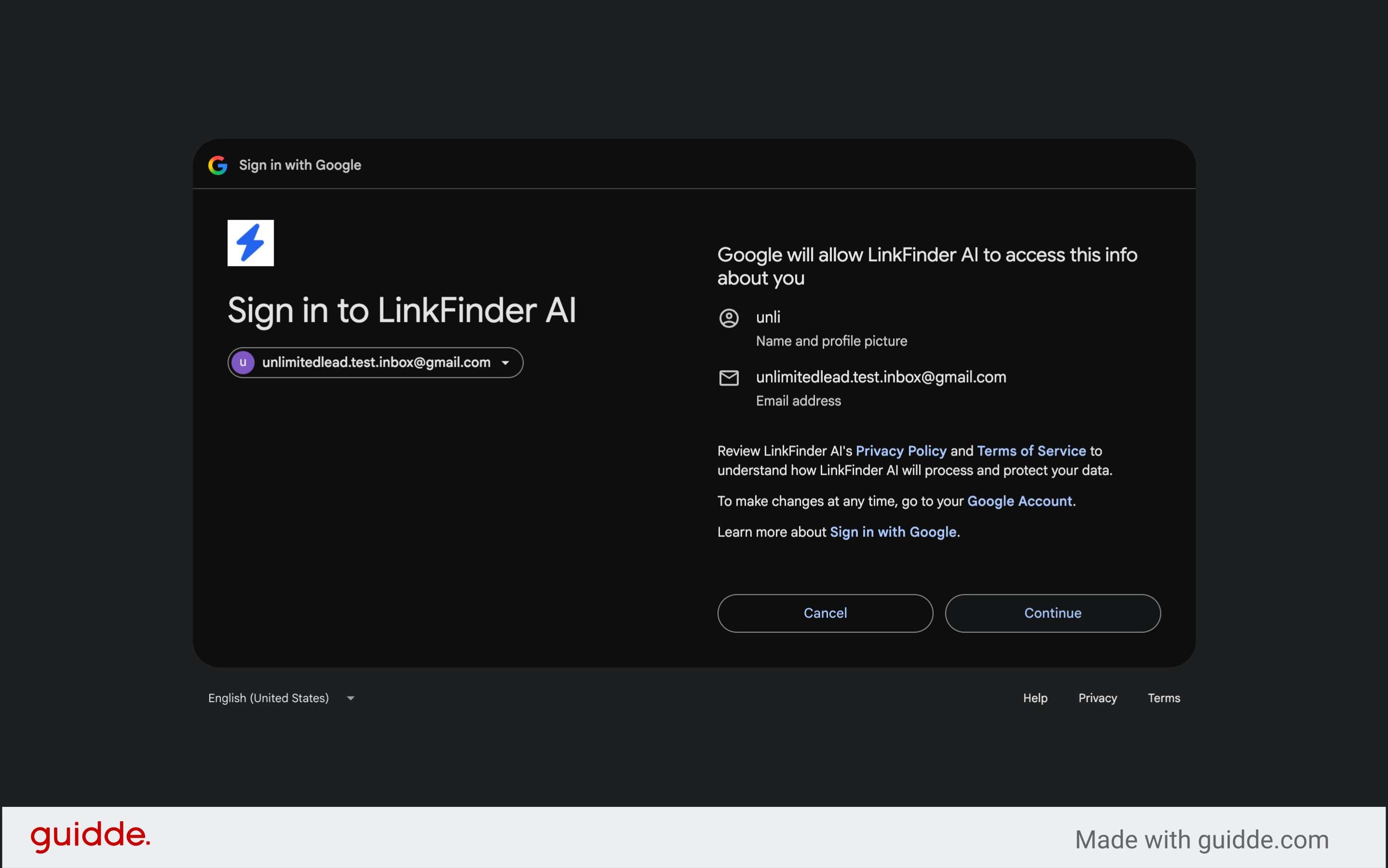Viewport: 1388px width, 868px height.
Task: Click the purple 'u' account avatar
Action: coord(243,362)
